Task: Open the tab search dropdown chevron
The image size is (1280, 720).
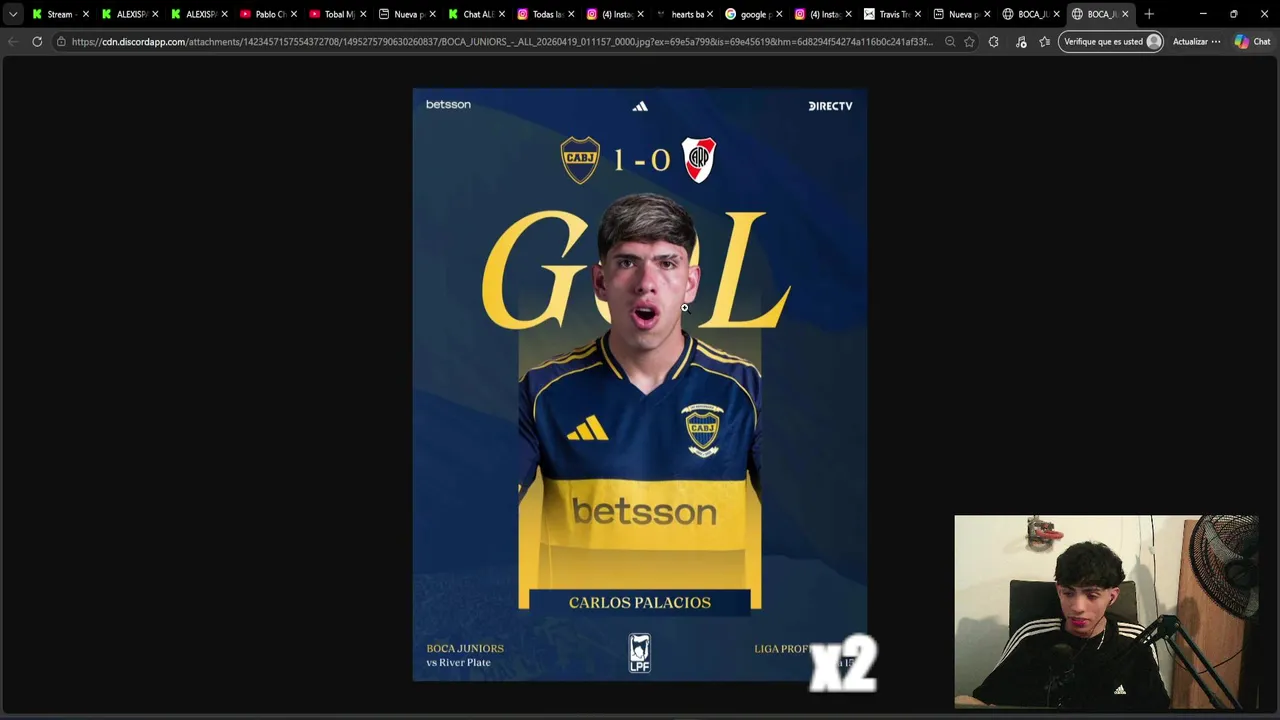Action: (x=13, y=14)
